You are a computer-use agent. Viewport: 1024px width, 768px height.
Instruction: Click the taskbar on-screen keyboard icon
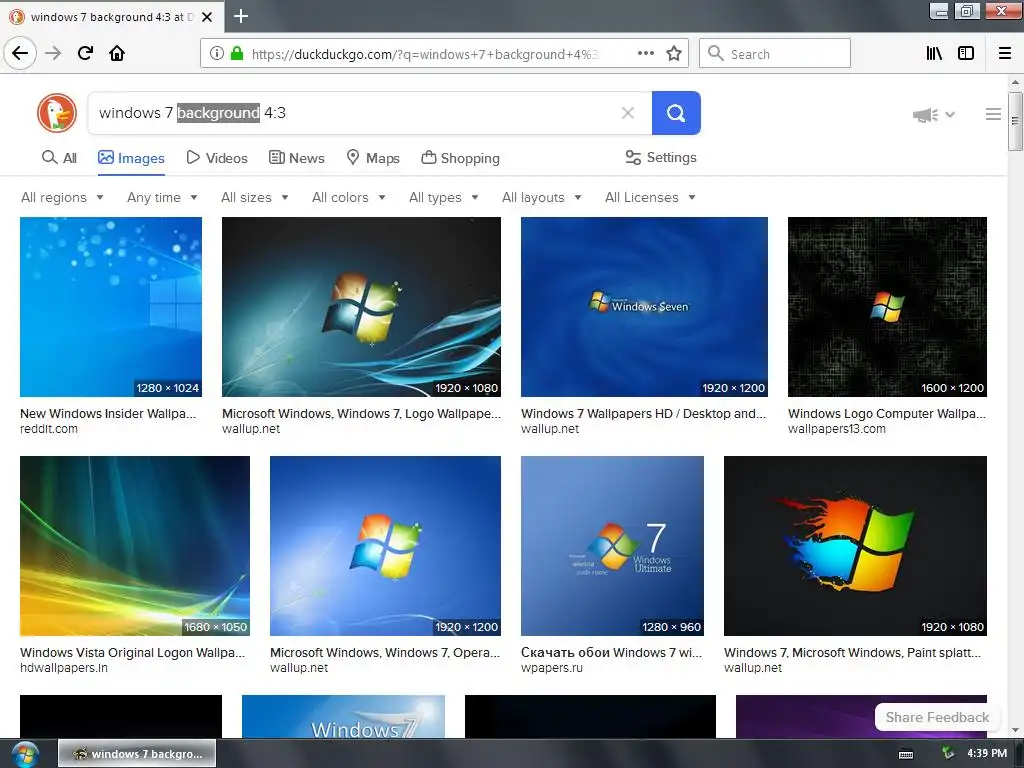[x=906, y=754]
